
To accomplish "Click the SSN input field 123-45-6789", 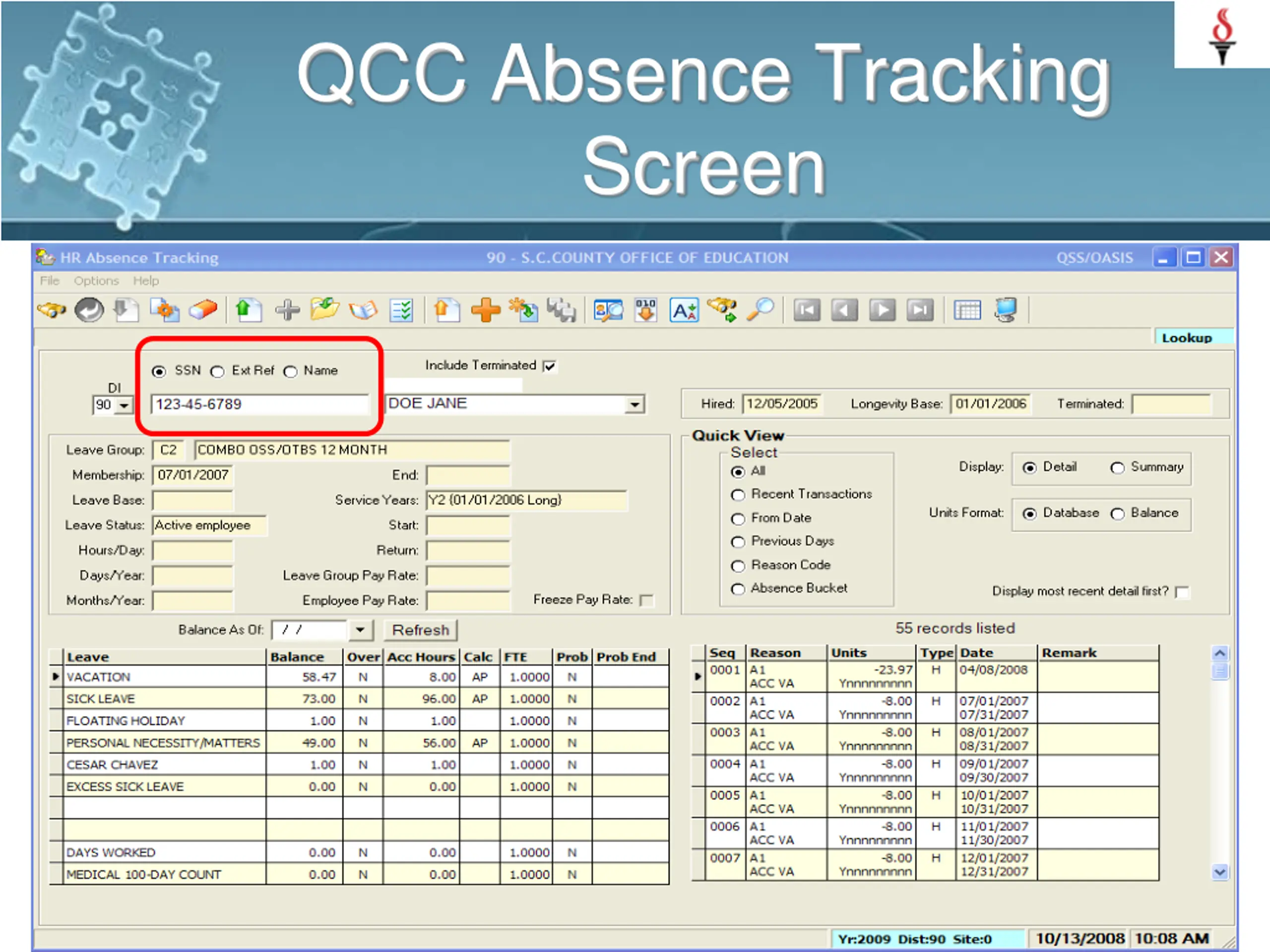I will [x=259, y=404].
